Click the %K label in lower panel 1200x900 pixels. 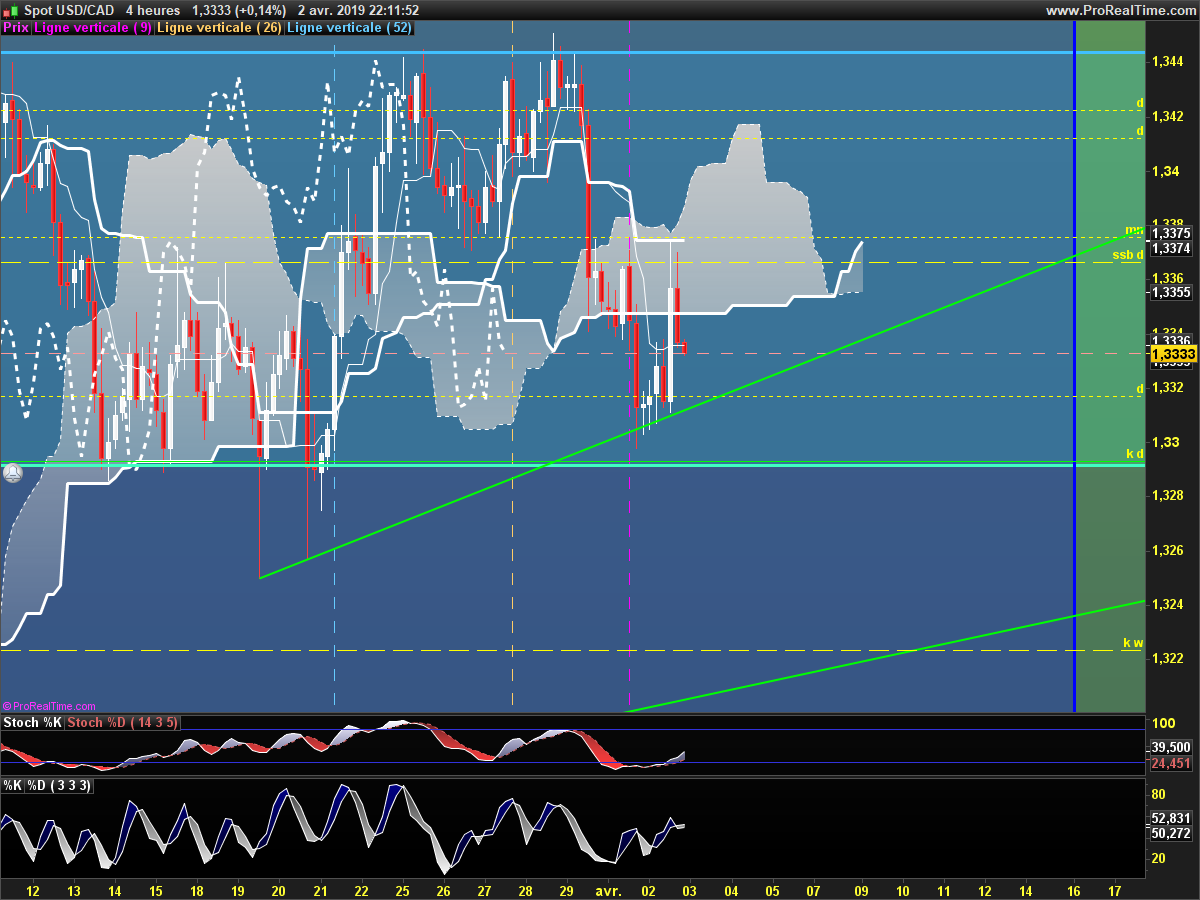13,786
